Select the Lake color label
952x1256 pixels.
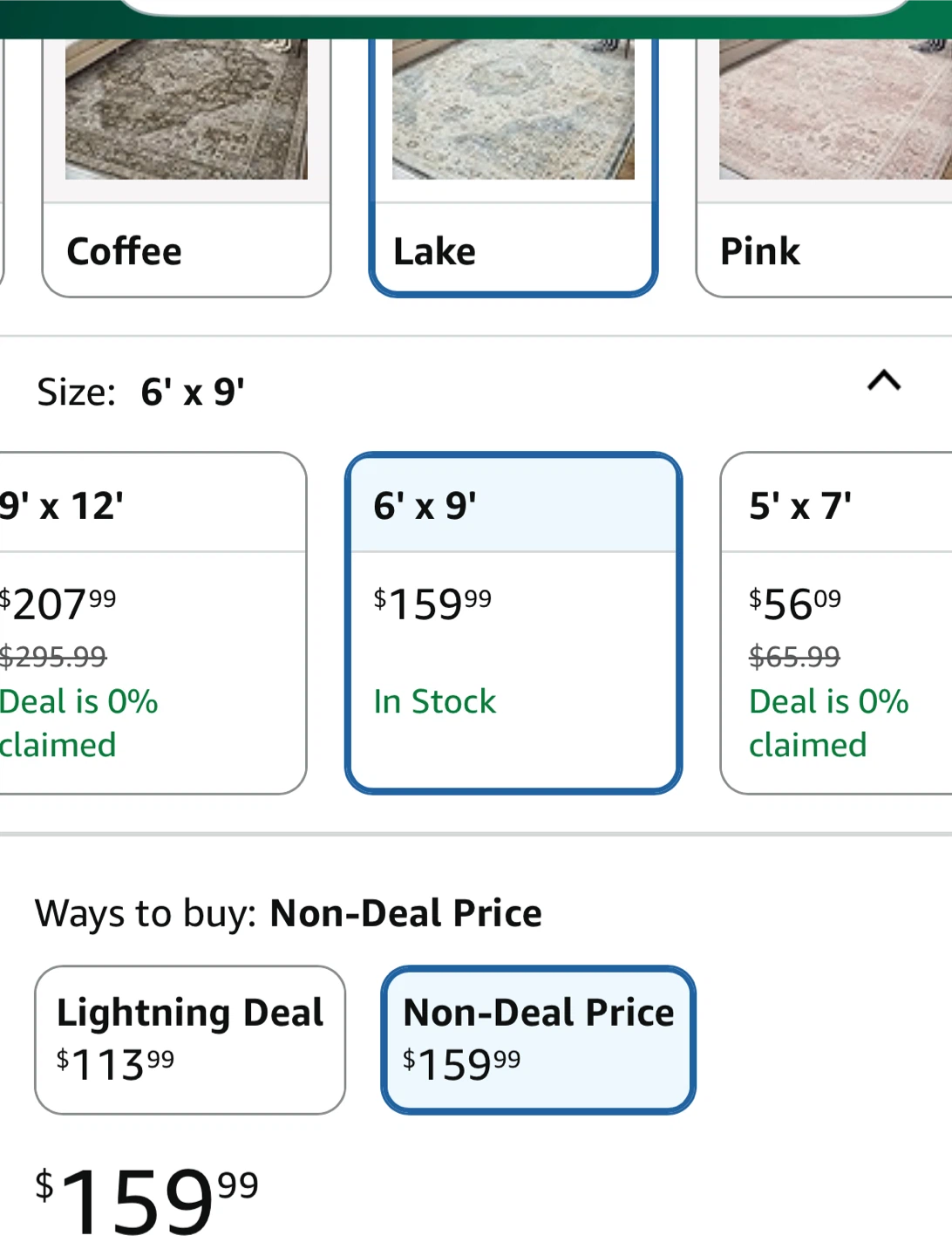[435, 252]
